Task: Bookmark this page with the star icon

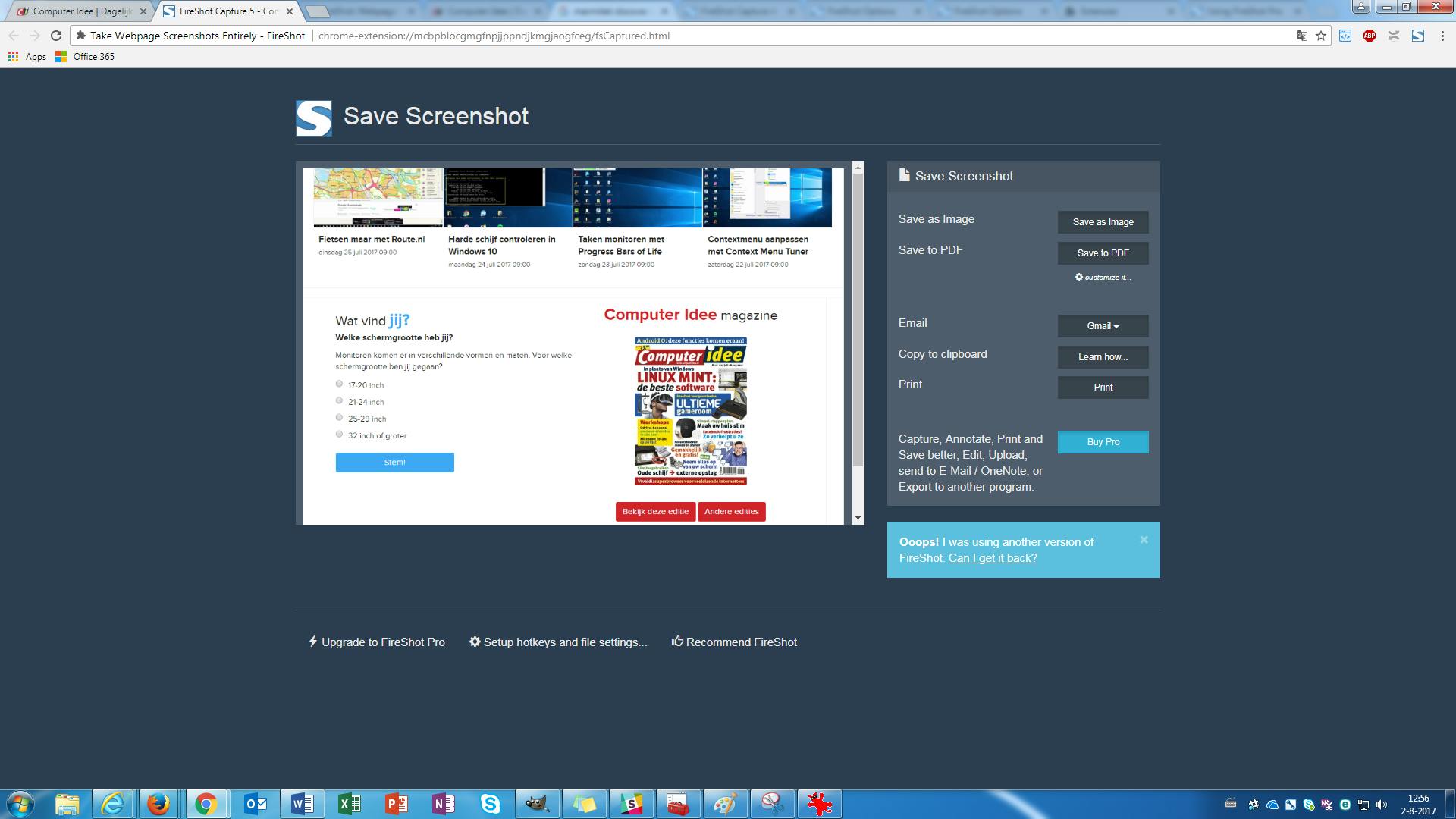Action: pyautogui.click(x=1321, y=36)
